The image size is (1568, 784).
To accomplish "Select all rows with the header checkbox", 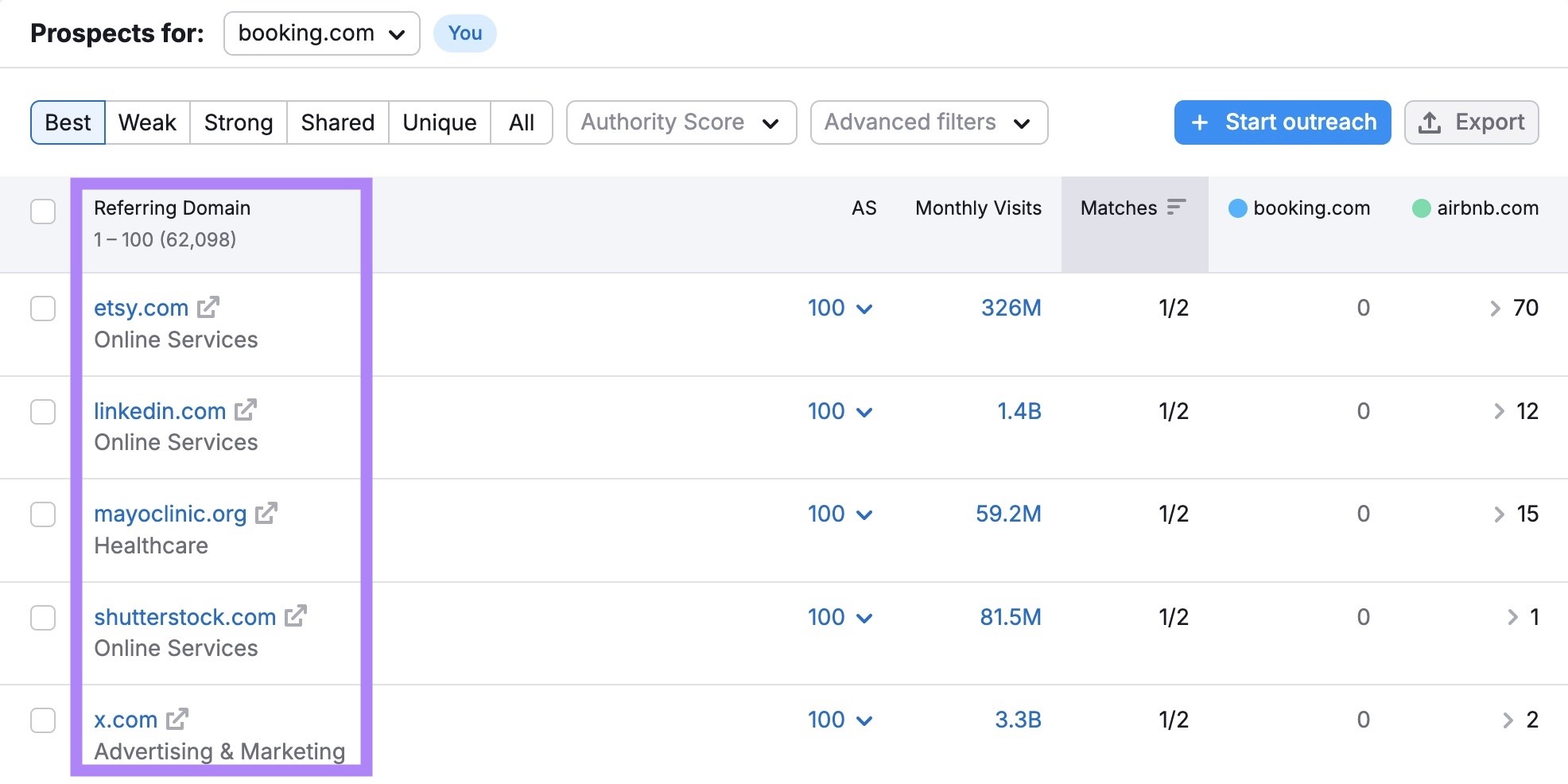I will coord(44,212).
